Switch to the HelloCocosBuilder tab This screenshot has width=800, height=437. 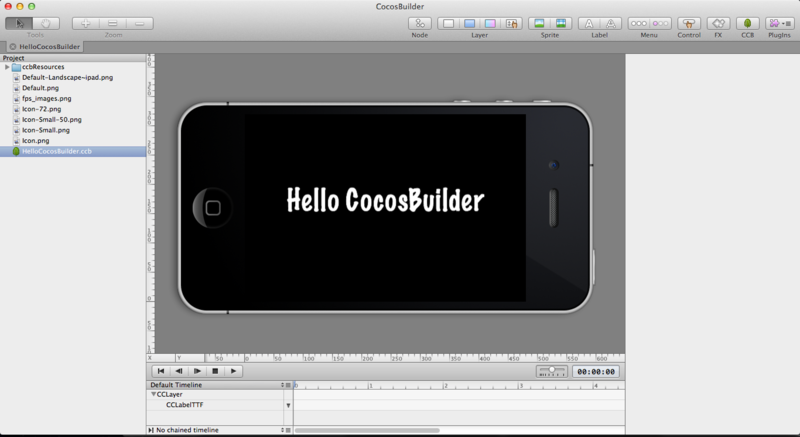click(x=49, y=46)
